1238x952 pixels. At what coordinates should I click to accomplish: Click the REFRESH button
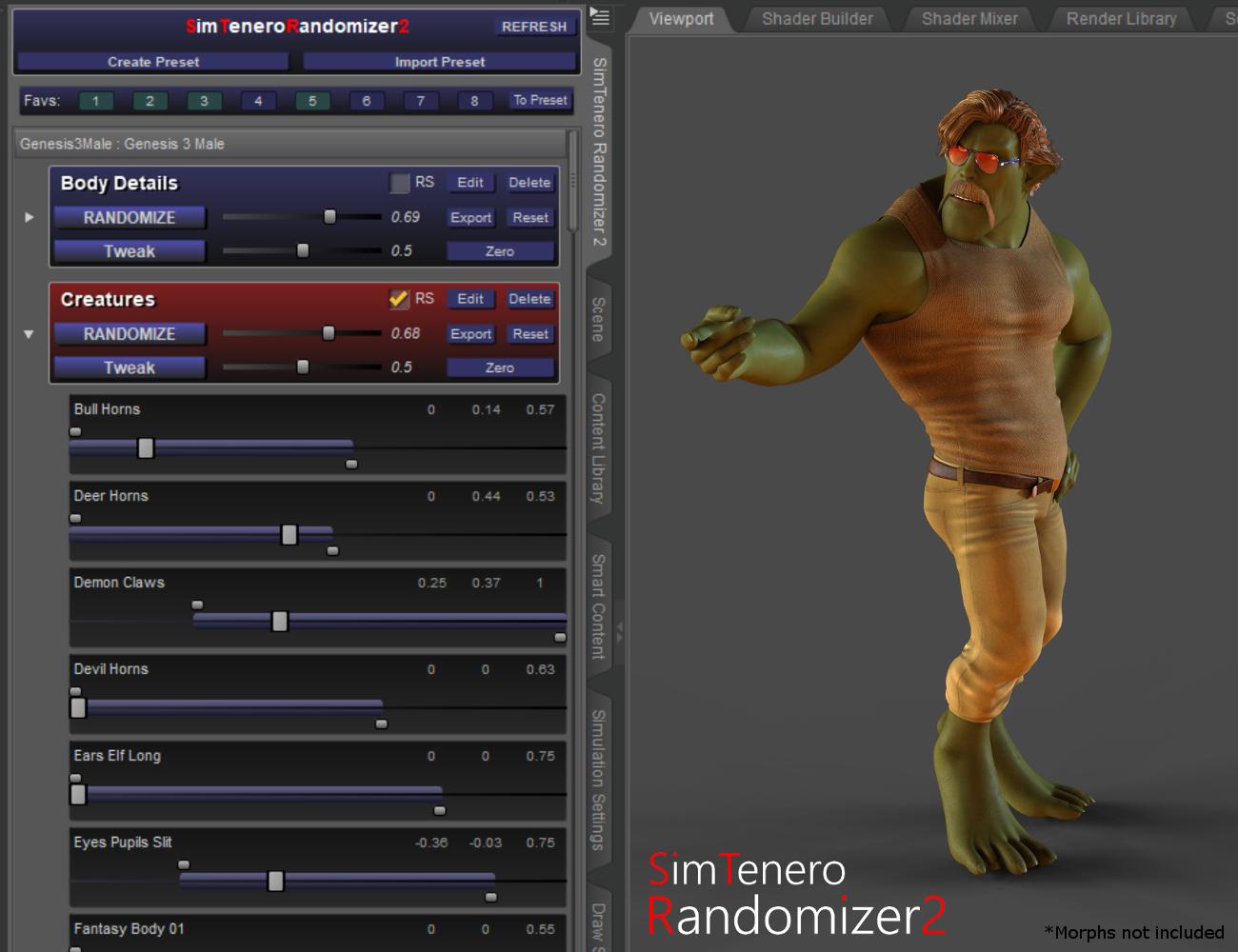coord(534,27)
